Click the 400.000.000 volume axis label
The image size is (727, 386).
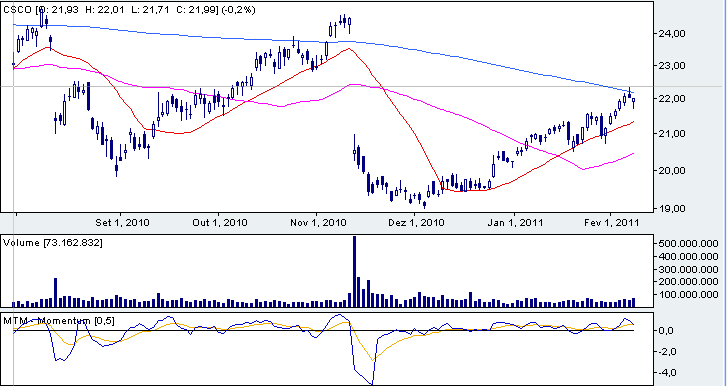[x=688, y=256]
